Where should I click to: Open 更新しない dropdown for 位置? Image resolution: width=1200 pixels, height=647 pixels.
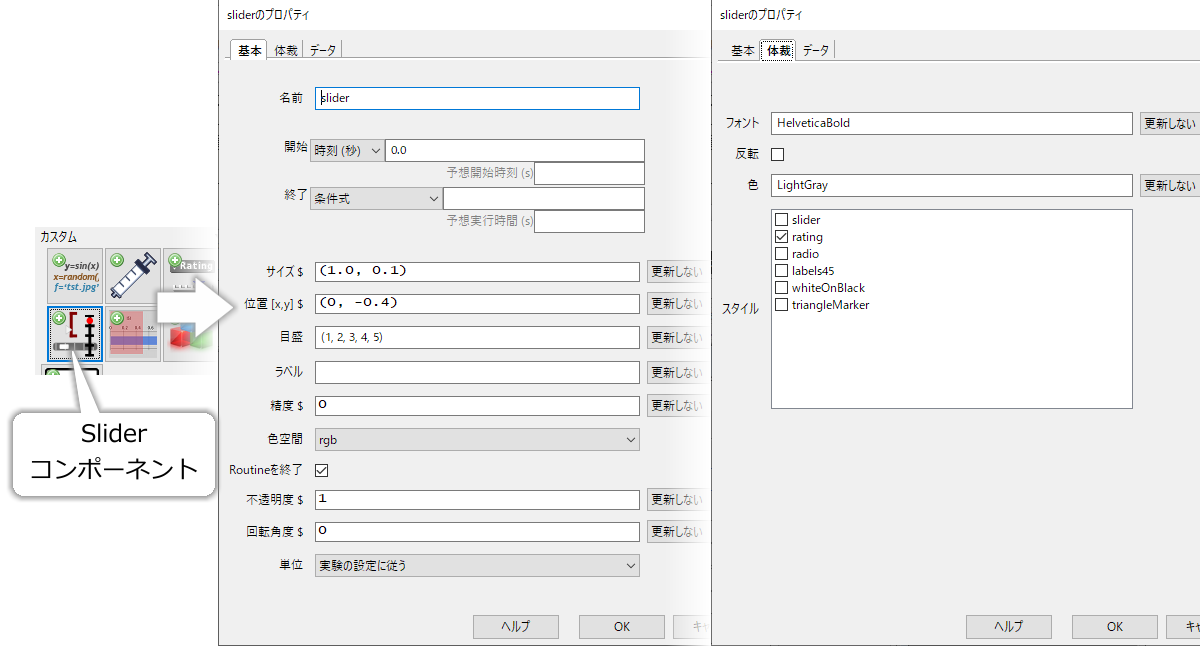coord(677,303)
